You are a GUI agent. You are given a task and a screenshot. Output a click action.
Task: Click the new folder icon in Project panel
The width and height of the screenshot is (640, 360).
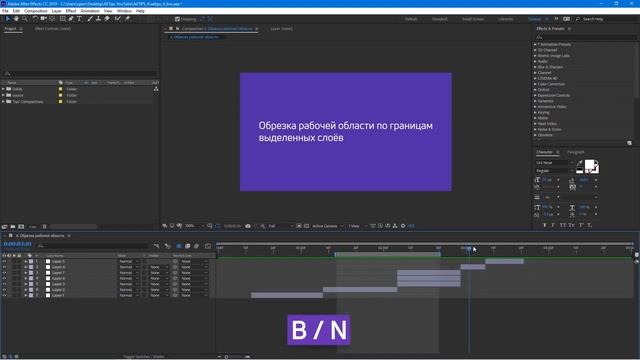tap(13, 227)
